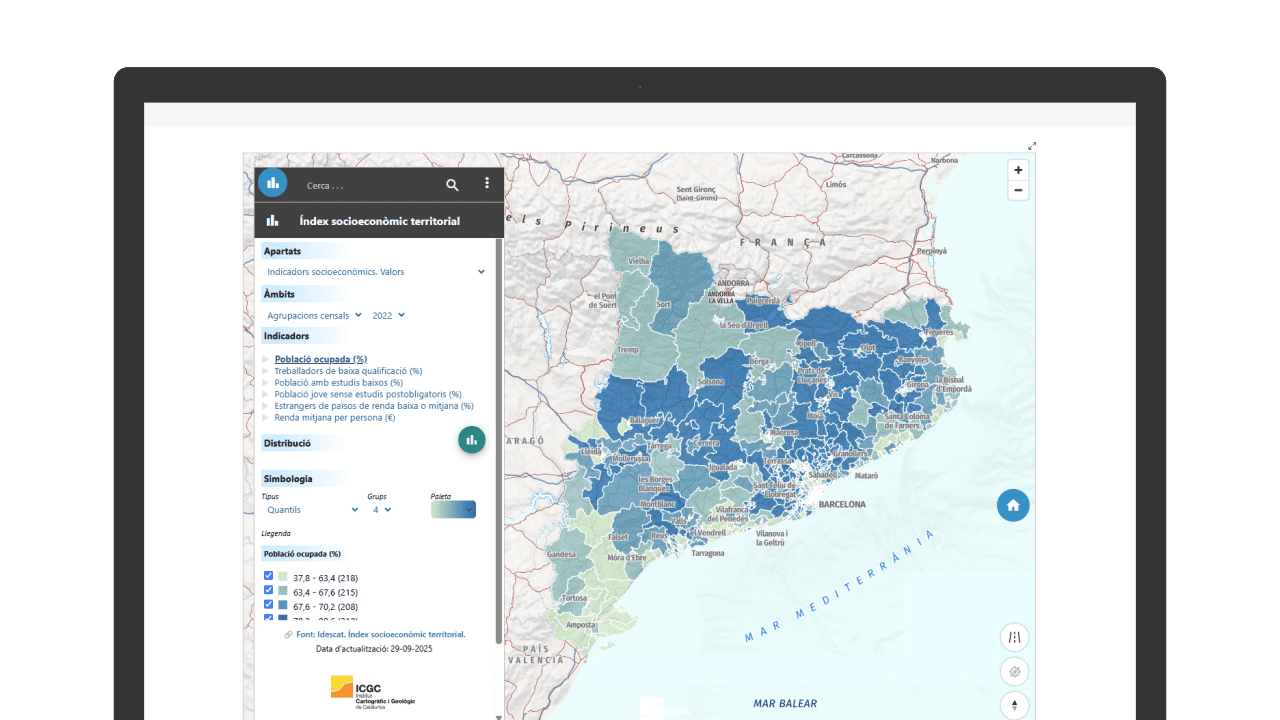The height and width of the screenshot is (720, 1280).
Task: Open the Paleta color ramp selector
Action: tap(452, 509)
